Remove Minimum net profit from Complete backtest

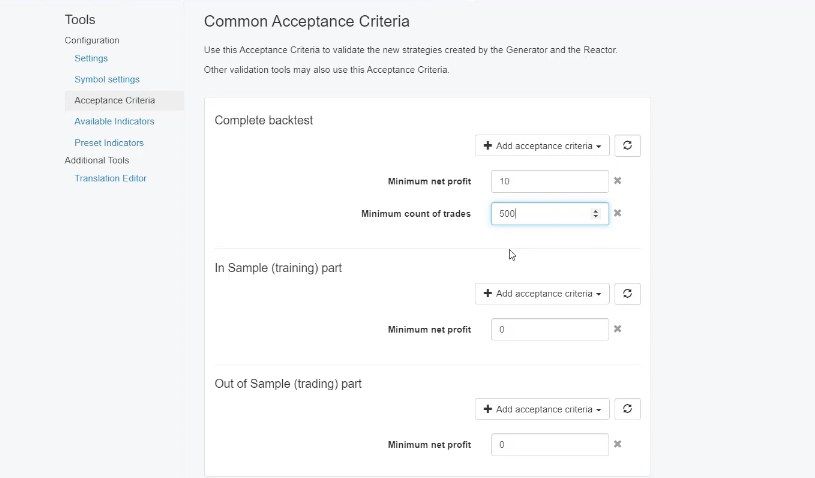coord(618,181)
